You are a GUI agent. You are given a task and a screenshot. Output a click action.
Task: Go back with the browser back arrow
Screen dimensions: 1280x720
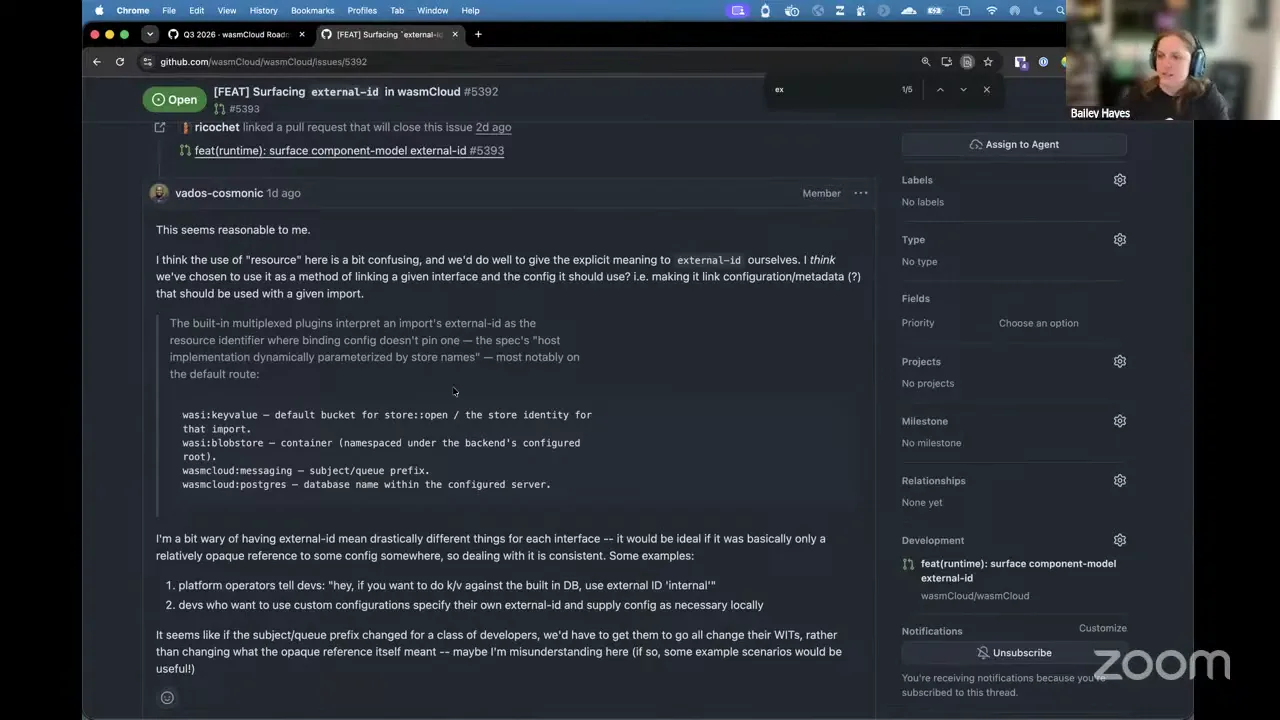[97, 62]
